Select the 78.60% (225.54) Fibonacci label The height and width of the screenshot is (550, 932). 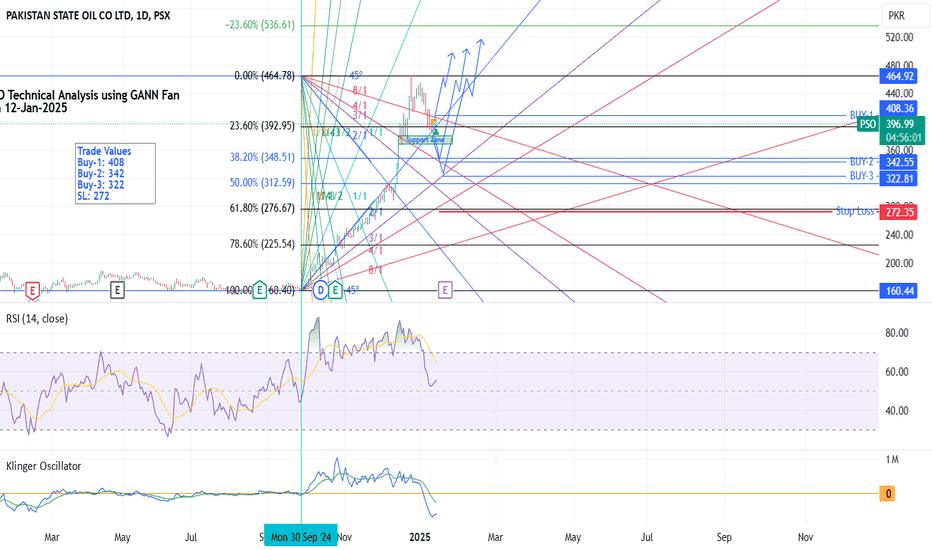[x=262, y=244]
